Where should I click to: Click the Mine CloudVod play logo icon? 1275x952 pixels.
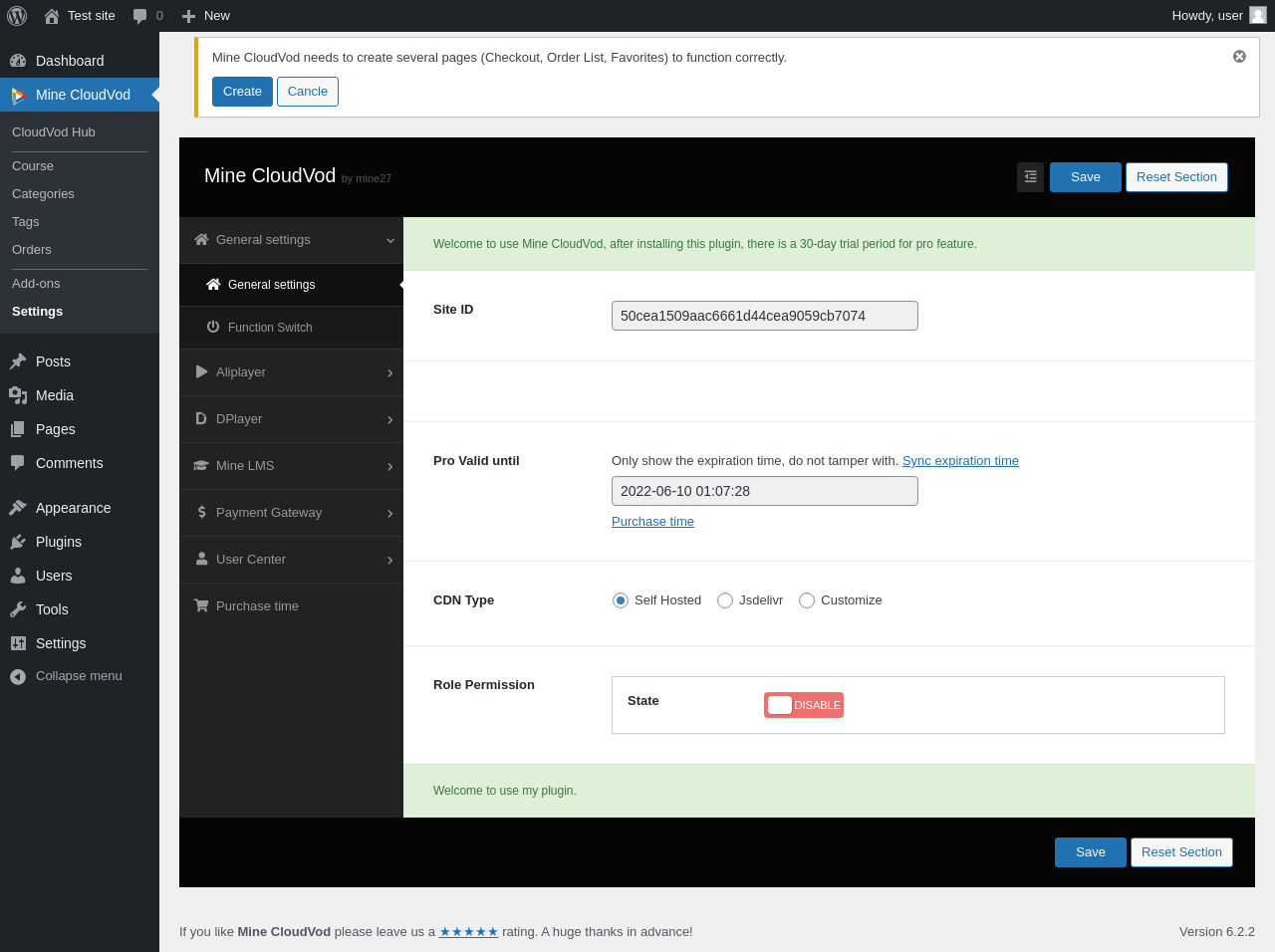[18, 95]
